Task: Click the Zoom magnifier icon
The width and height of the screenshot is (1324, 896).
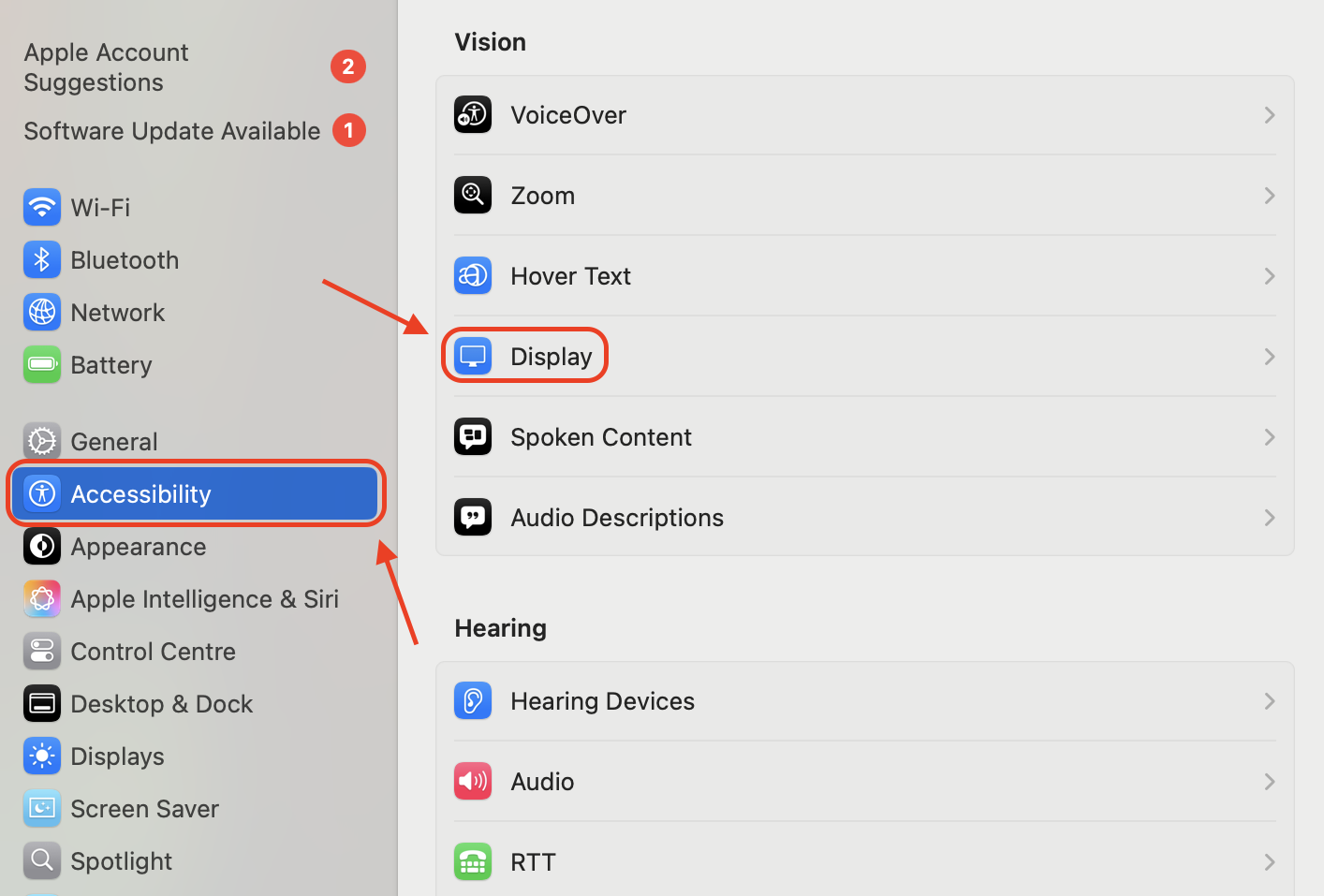Action: click(x=473, y=195)
